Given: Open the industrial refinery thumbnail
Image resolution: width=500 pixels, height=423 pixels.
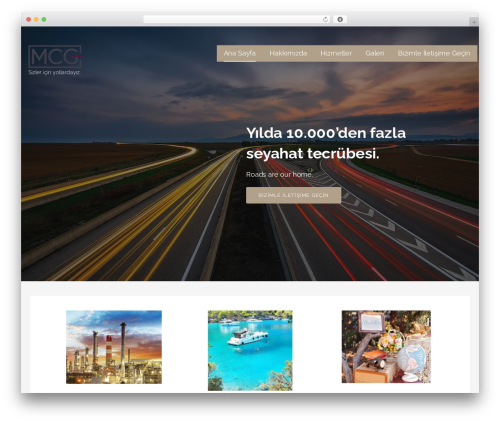Looking at the screenshot, I should (114, 347).
